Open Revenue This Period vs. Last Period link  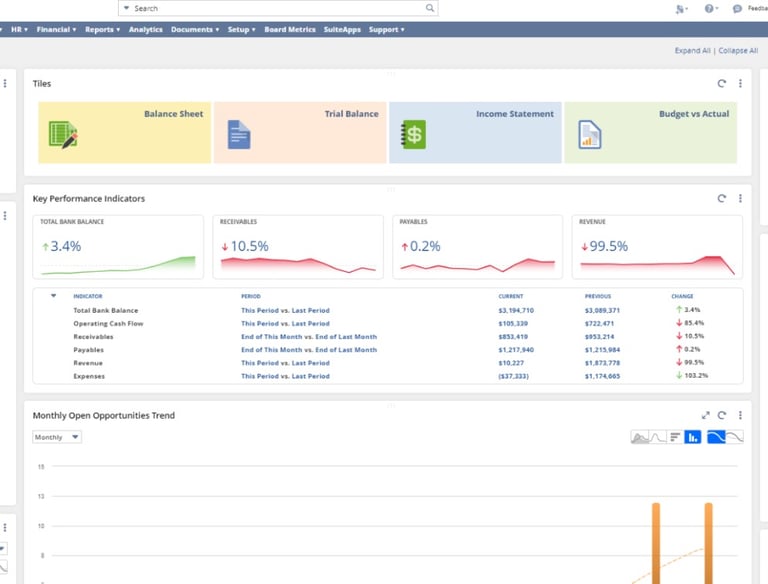(285, 363)
